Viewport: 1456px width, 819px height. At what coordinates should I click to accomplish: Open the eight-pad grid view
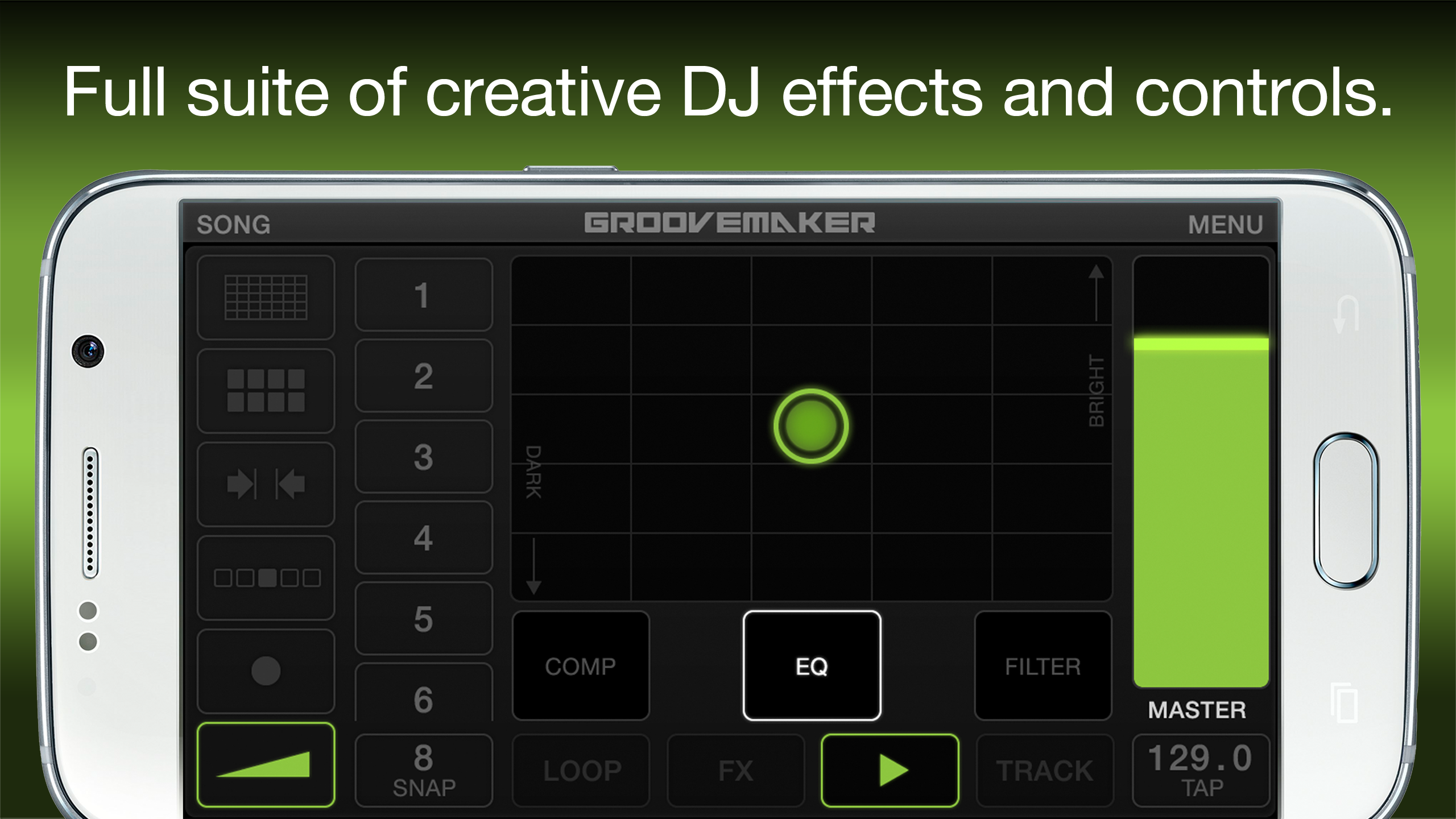point(266,391)
